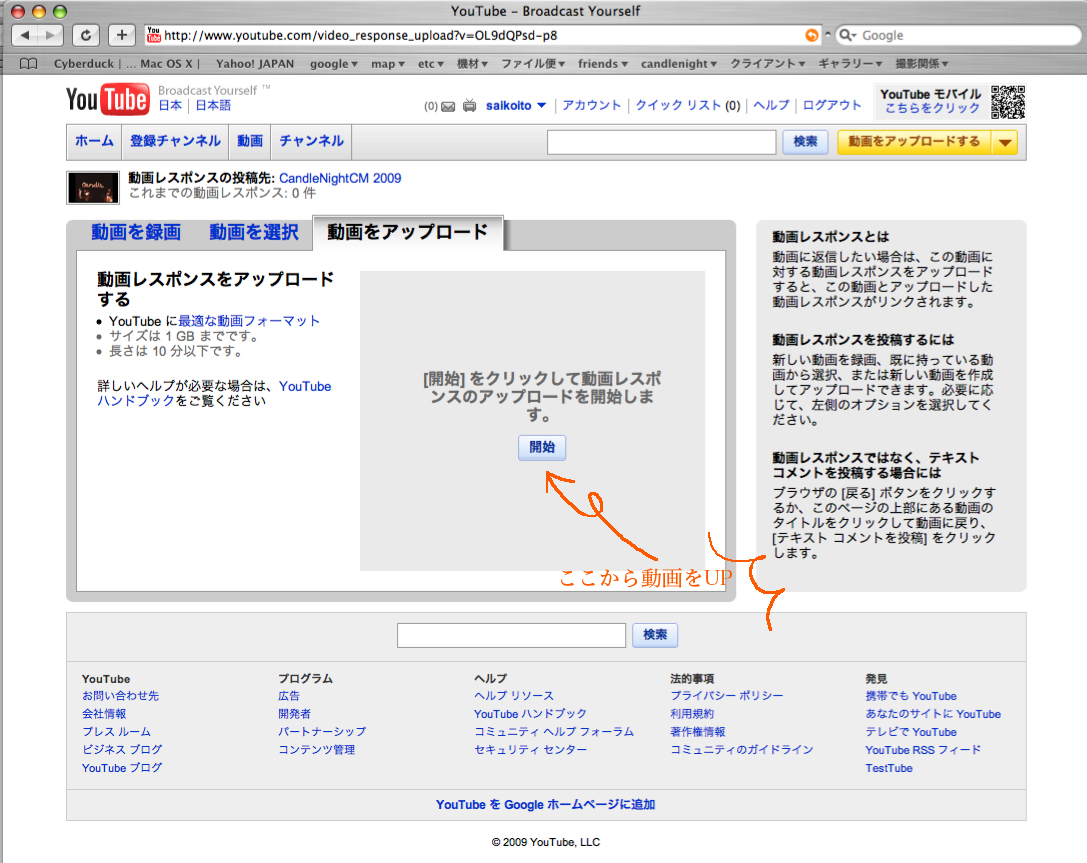Click the こちらをクリック mobile link
This screenshot has width=1087, height=863.
pyautogui.click(x=932, y=108)
